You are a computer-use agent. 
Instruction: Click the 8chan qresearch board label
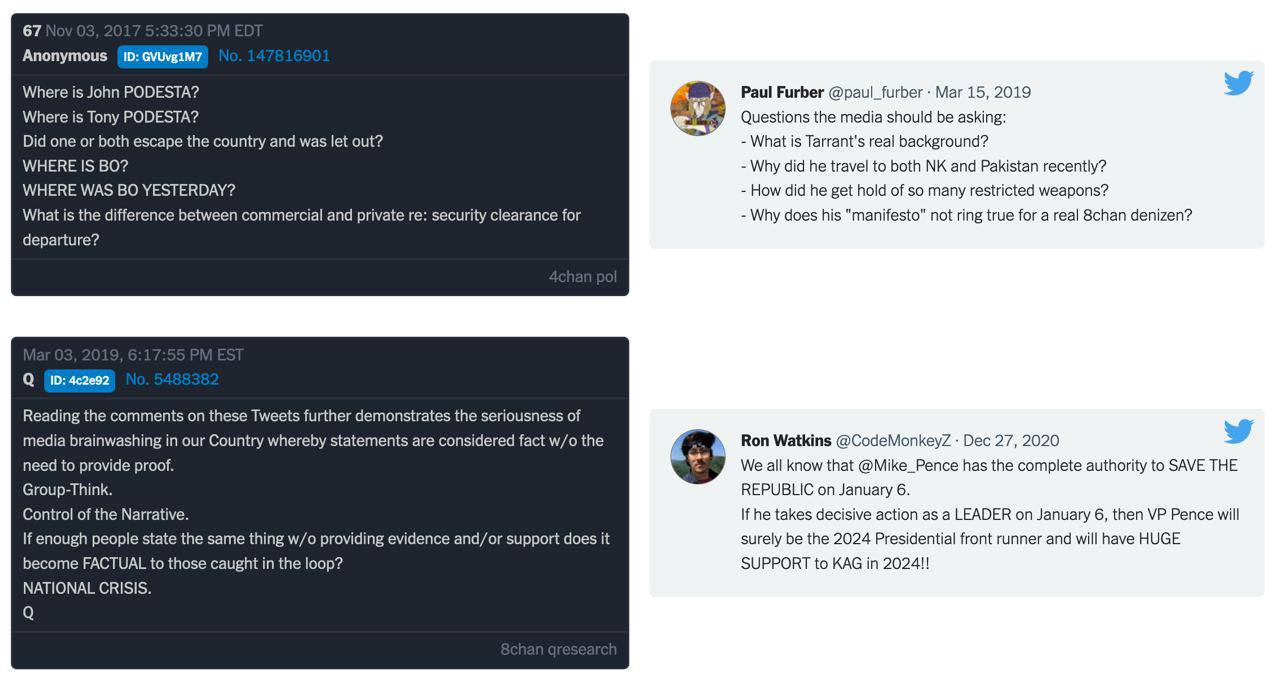tap(558, 650)
